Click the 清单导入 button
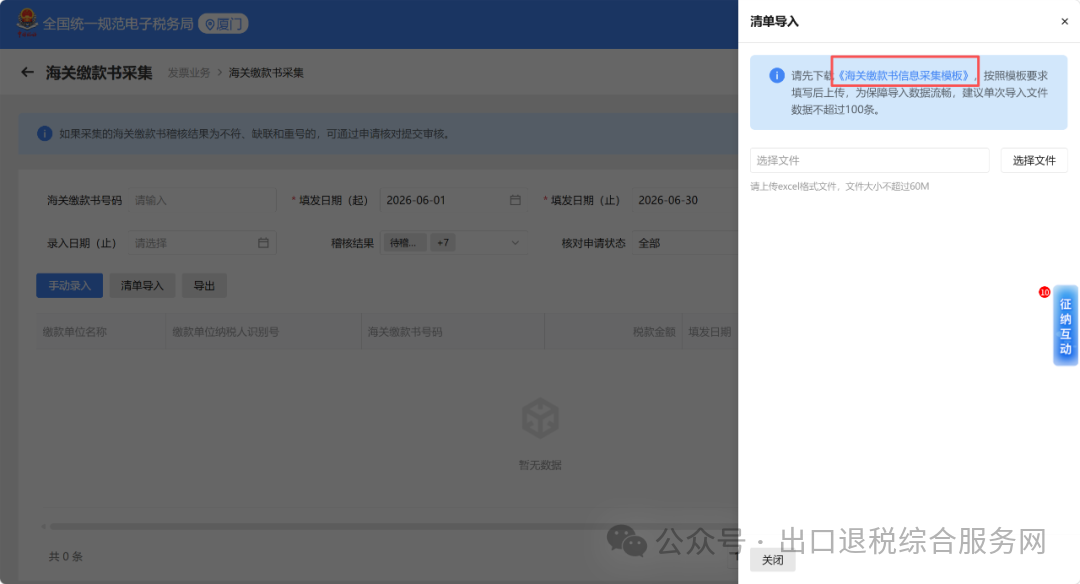The height and width of the screenshot is (584, 1080). pyautogui.click(x=142, y=285)
